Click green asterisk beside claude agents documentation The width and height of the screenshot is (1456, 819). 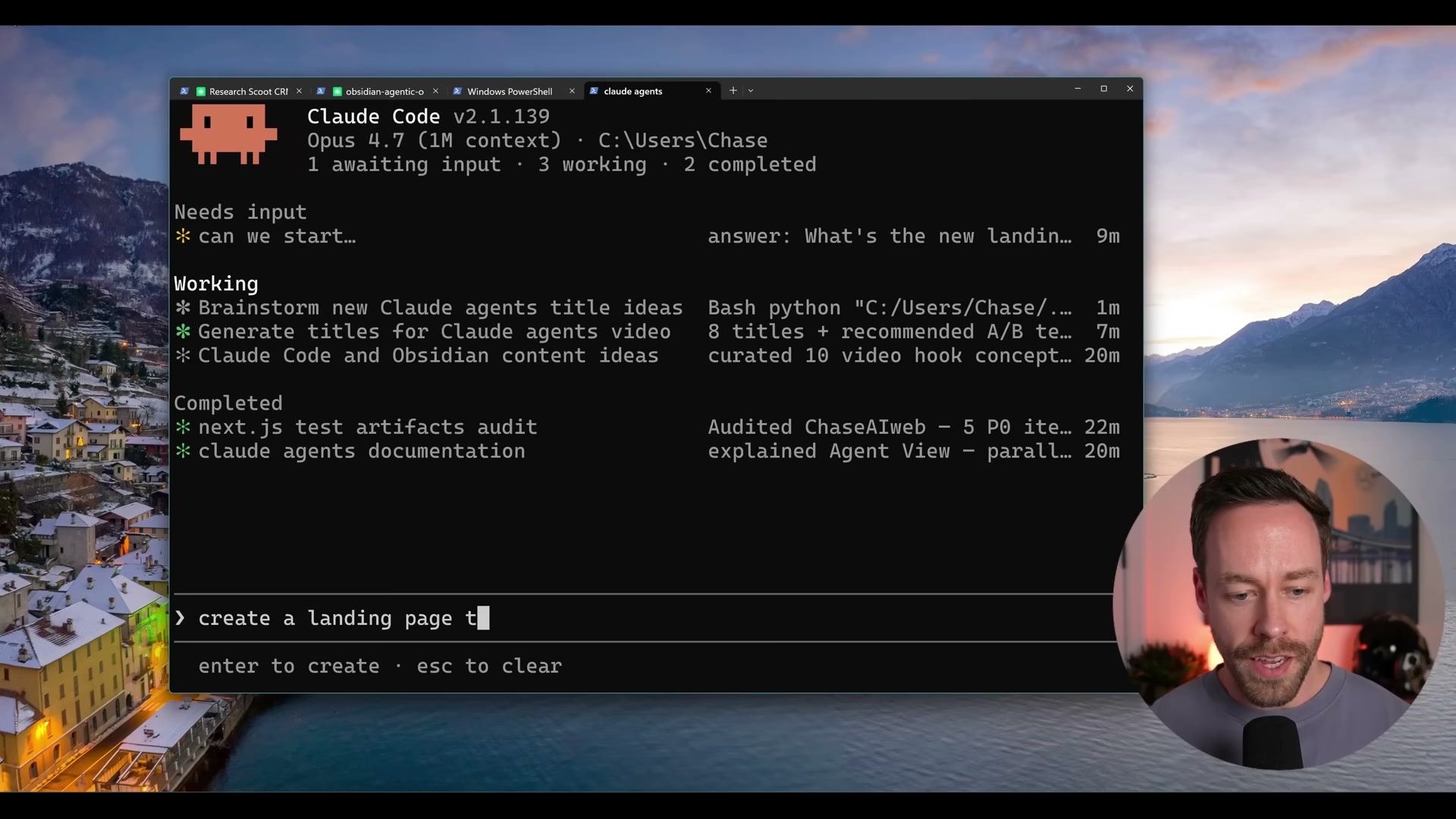pyautogui.click(x=183, y=451)
